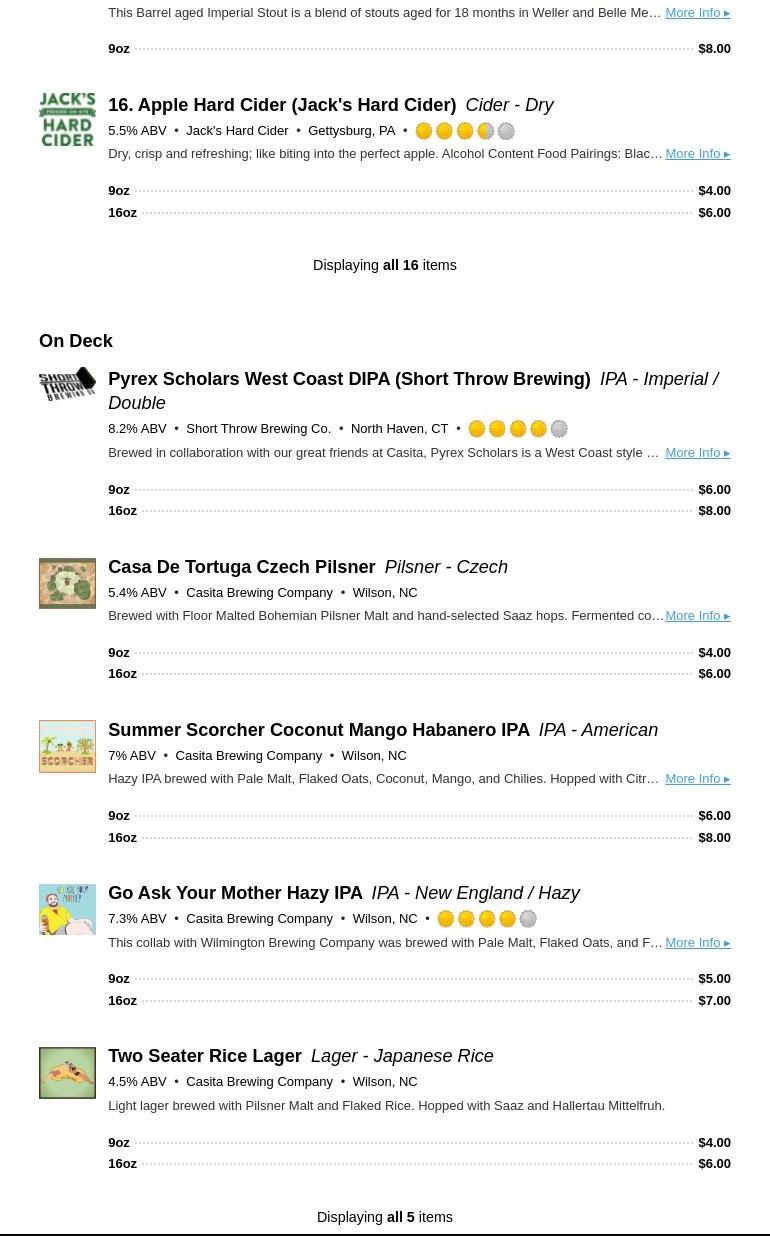Open Short Throw Brewing Co. brewery link
Screen dimensions: 770x1236
pyautogui.click(x=258, y=429)
